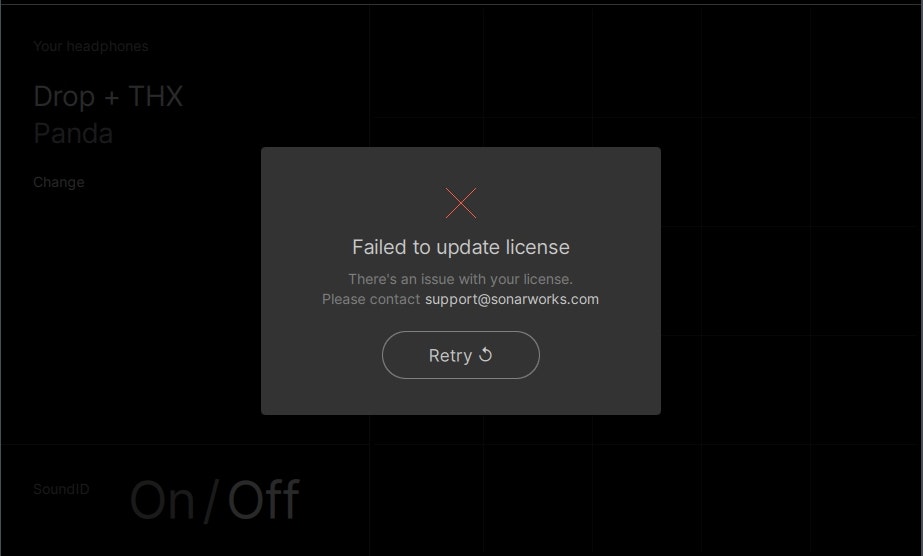The width and height of the screenshot is (923, 556).
Task: Click the SoundID label
Action: tap(61, 489)
